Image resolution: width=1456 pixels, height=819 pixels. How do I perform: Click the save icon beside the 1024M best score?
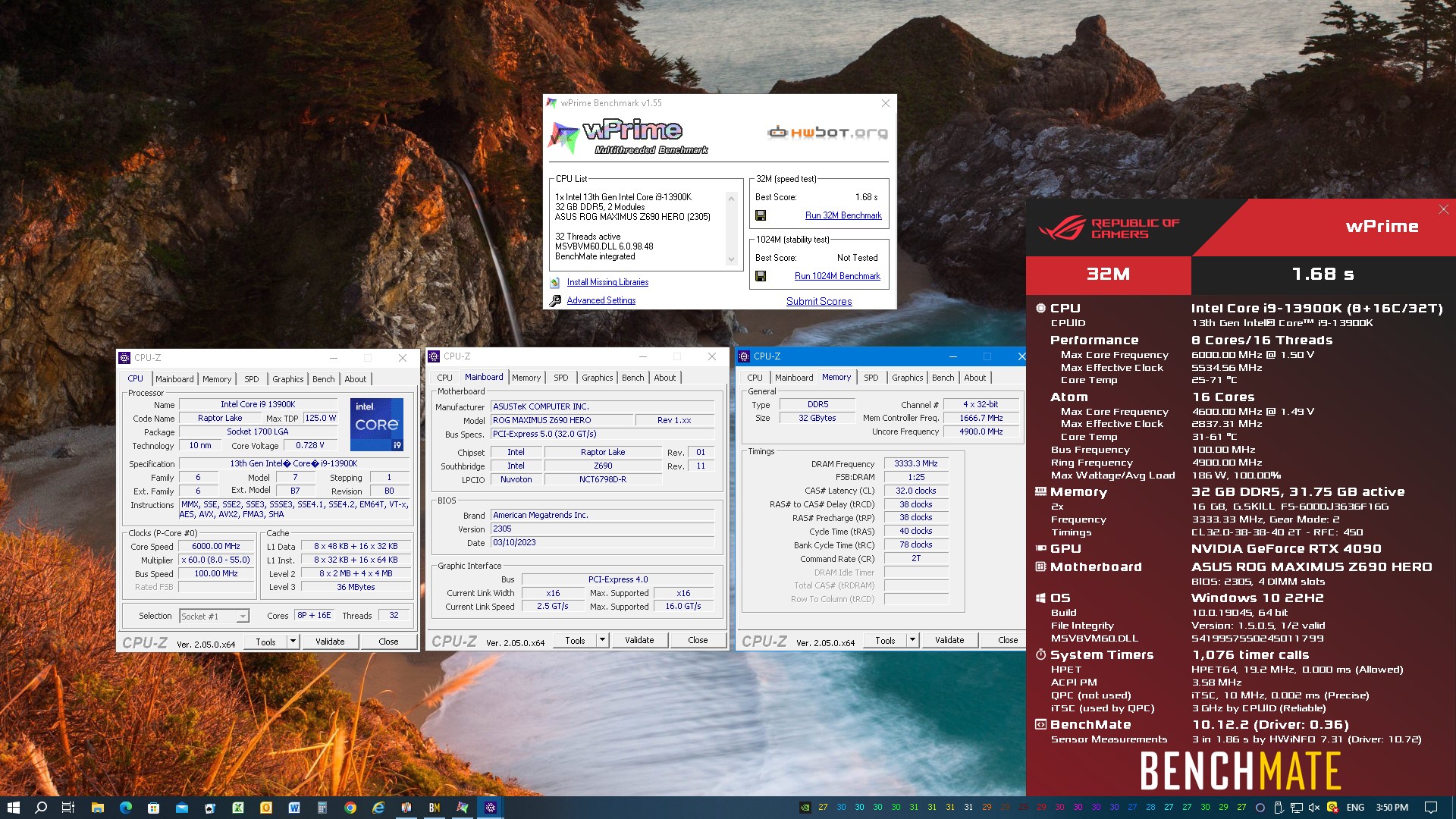click(x=761, y=276)
